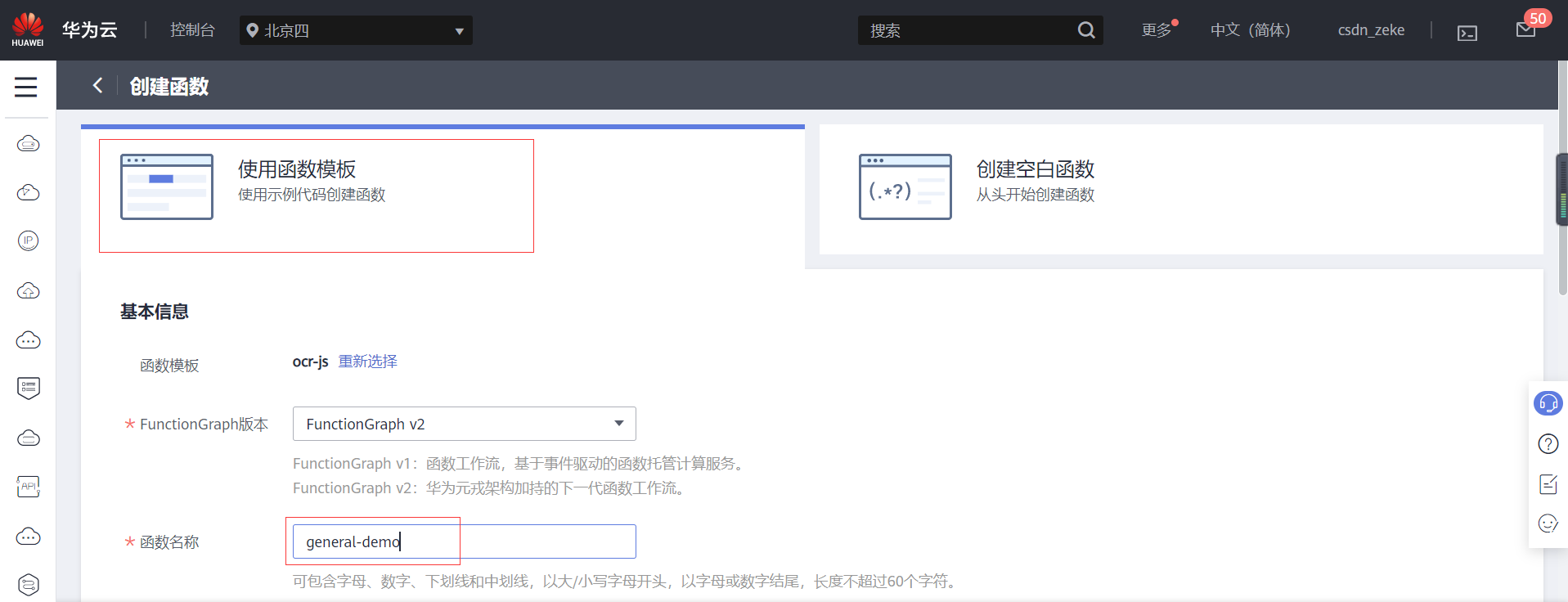1568x602 pixels.
Task: Click the API sidebar icon
Action: pos(29,487)
